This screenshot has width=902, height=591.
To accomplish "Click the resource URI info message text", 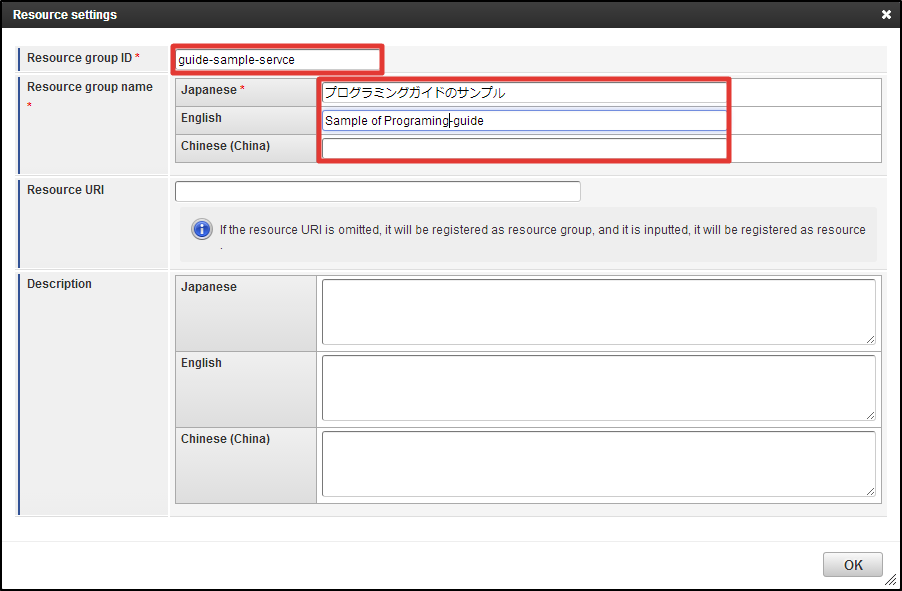I will tap(542, 236).
